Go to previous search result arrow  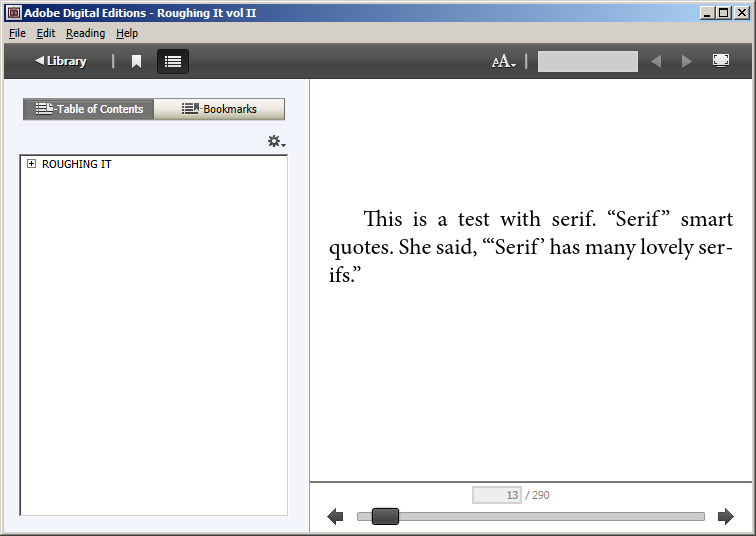click(656, 62)
